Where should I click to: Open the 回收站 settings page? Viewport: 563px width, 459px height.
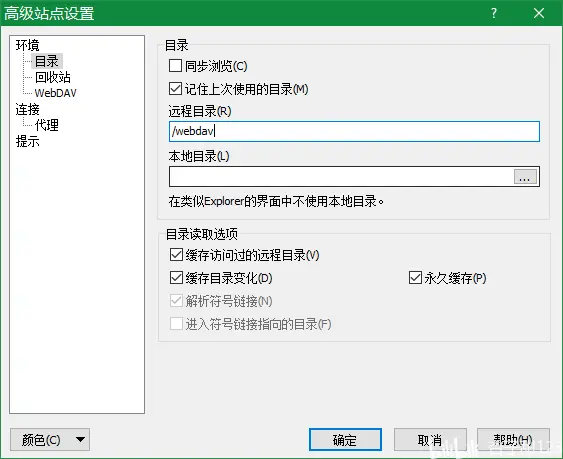[52, 77]
